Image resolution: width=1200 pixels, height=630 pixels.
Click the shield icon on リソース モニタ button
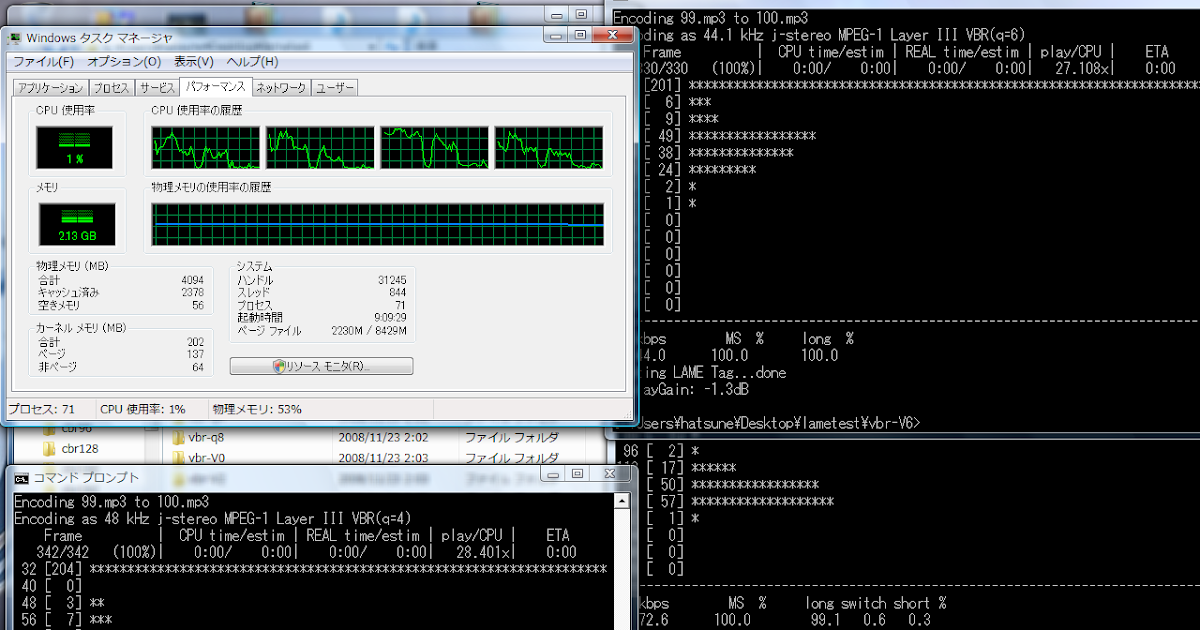pos(280,366)
